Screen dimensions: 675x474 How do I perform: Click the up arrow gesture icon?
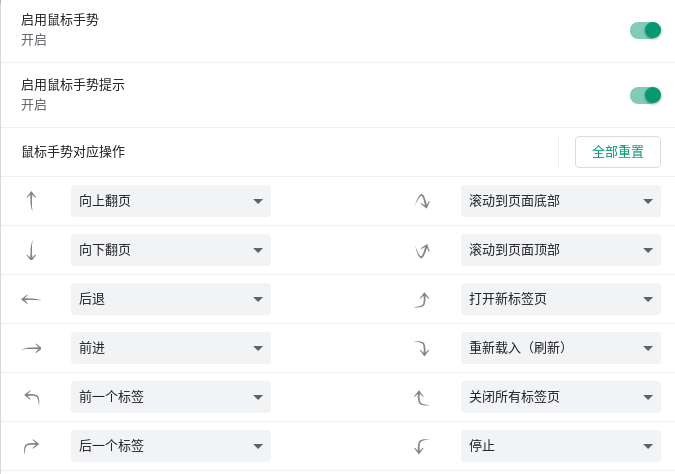[x=31, y=201]
